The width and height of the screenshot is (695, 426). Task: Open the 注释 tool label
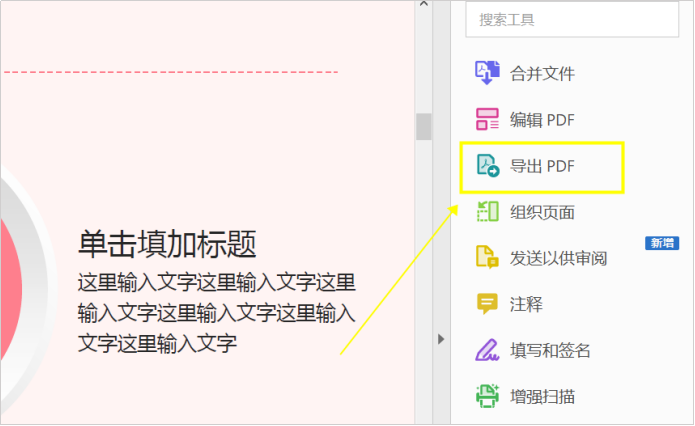526,305
